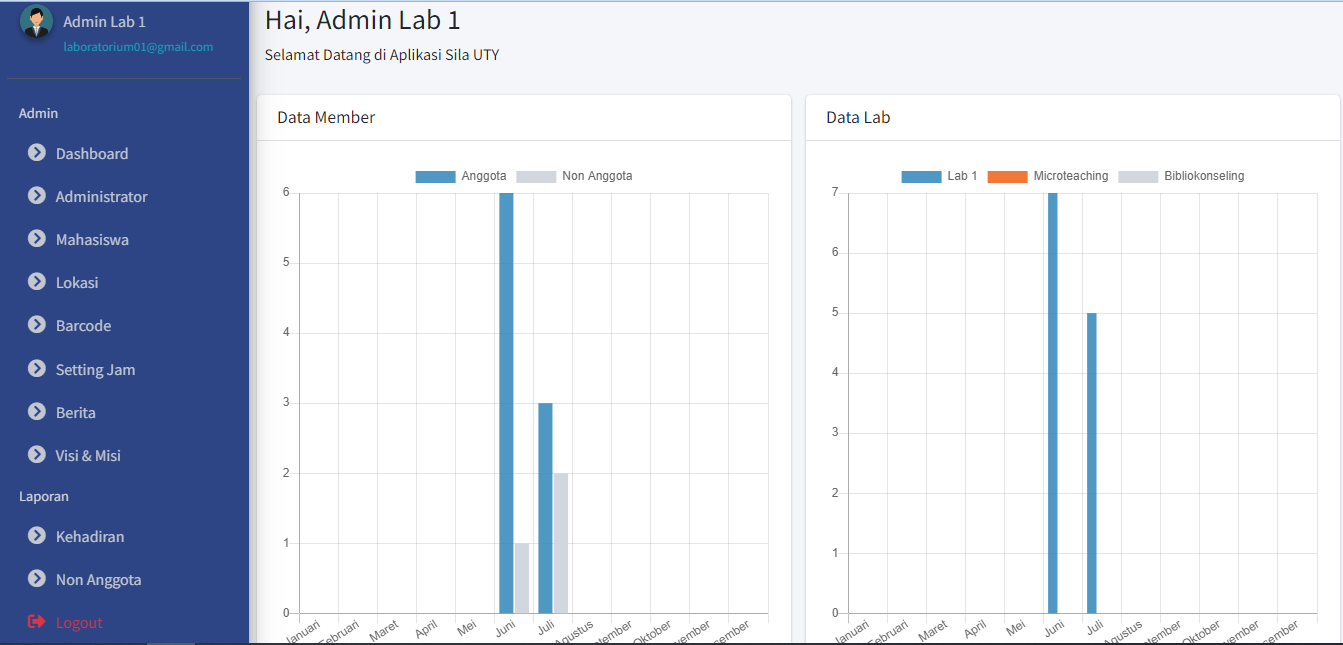Click the gray Bibliokonseling legend color box
The height and width of the screenshot is (645, 1343).
click(x=1137, y=176)
